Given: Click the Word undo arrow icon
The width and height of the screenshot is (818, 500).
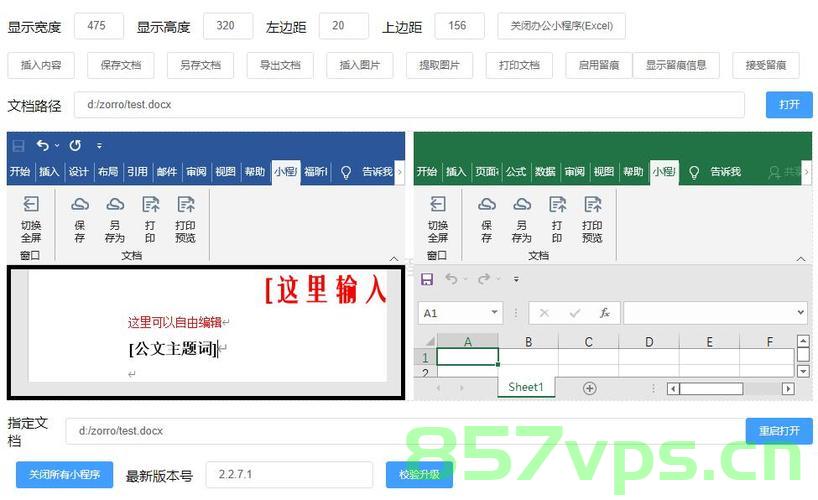Looking at the screenshot, I should click(x=43, y=146).
